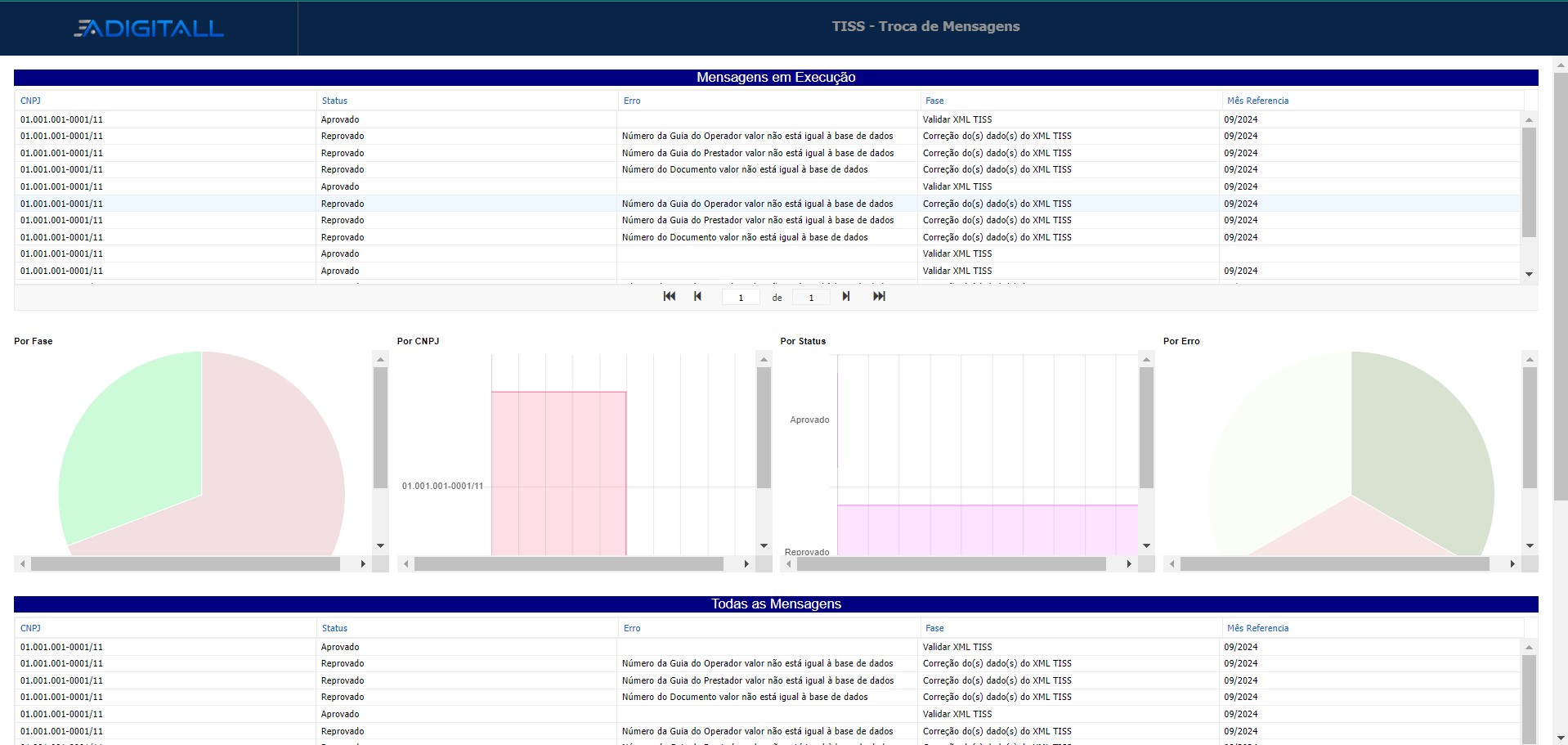Viewport: 1568px width, 745px height.
Task: Click Por CNPJ chart scroll-down arrow
Action: click(764, 545)
